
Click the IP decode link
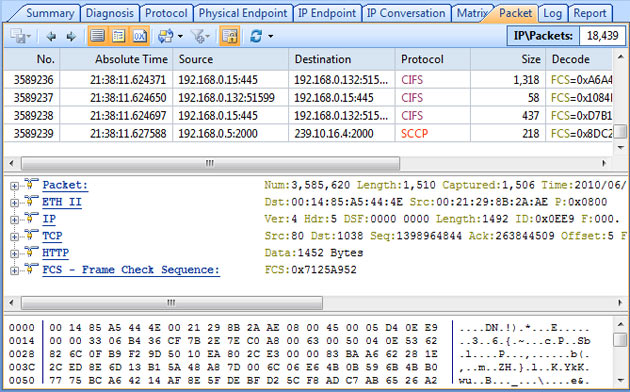[x=49, y=219]
